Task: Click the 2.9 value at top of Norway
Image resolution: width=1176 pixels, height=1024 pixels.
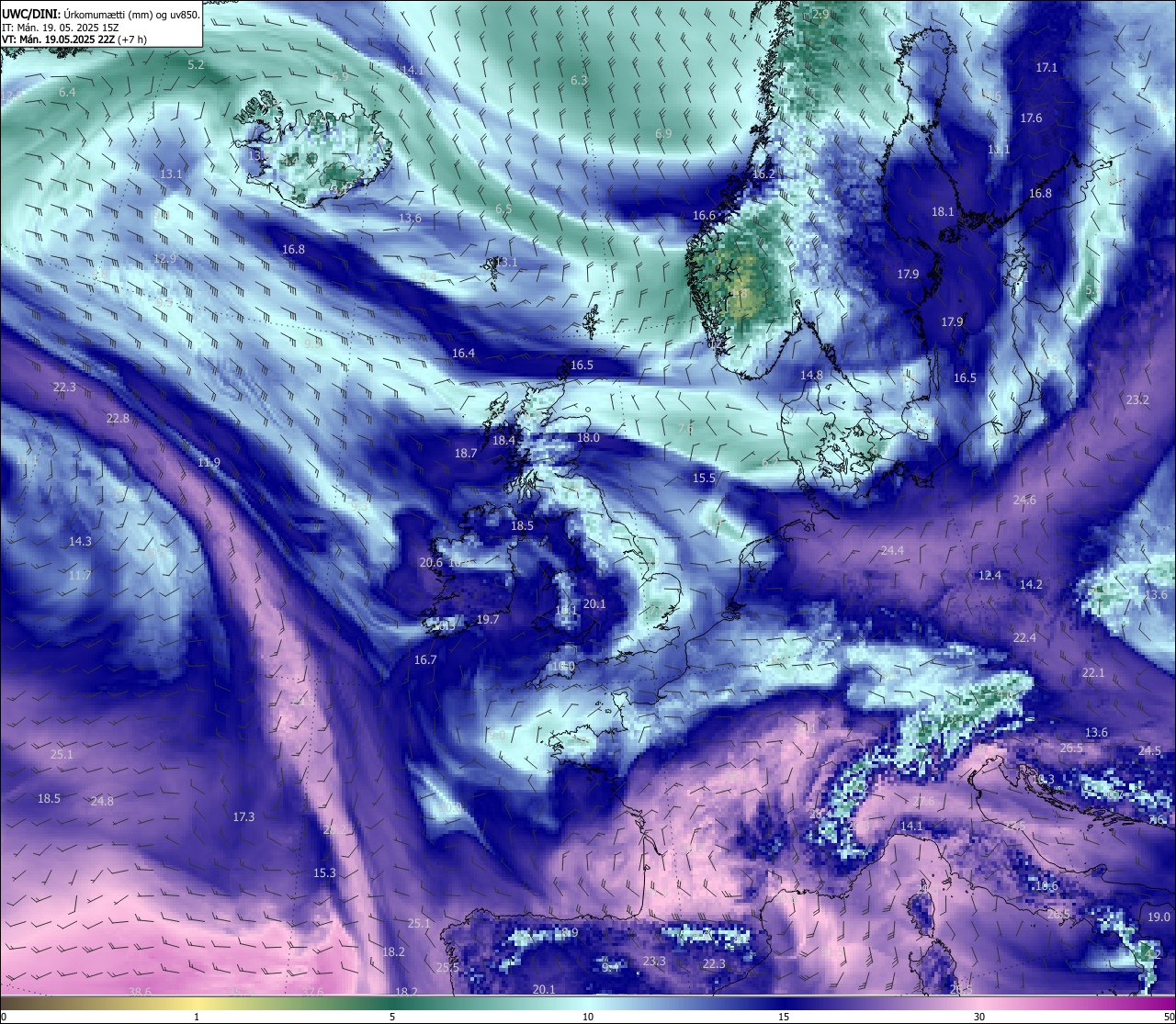Action: point(820,14)
